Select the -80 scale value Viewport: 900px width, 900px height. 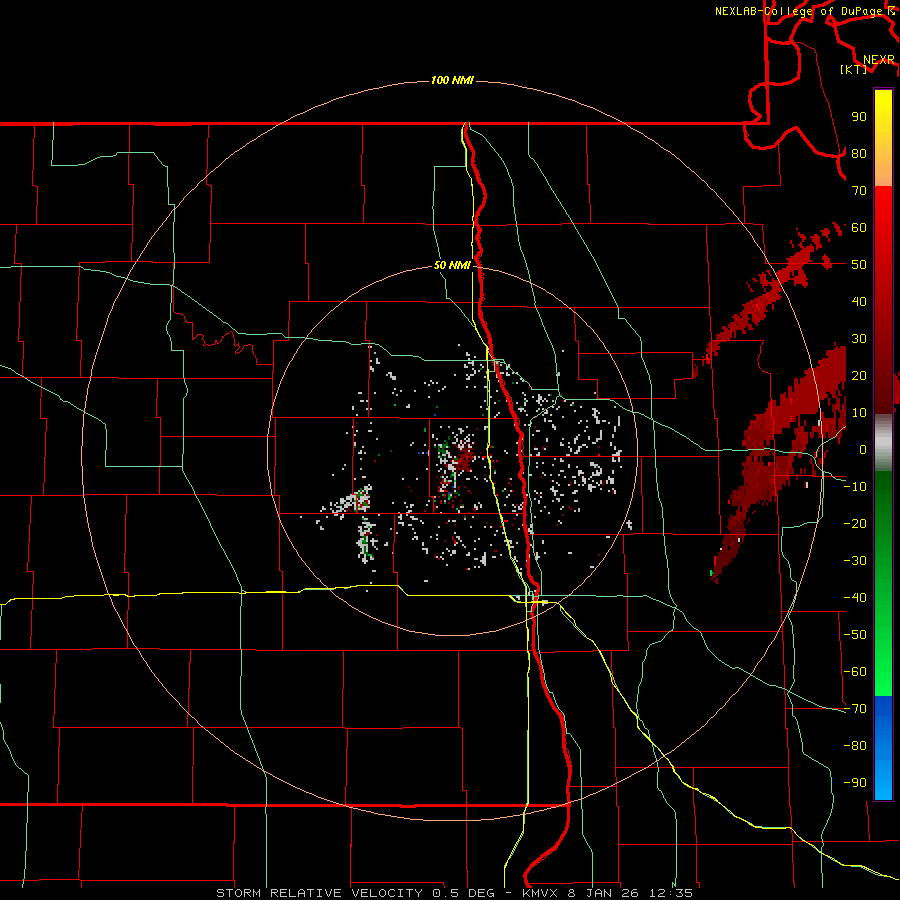[855, 746]
